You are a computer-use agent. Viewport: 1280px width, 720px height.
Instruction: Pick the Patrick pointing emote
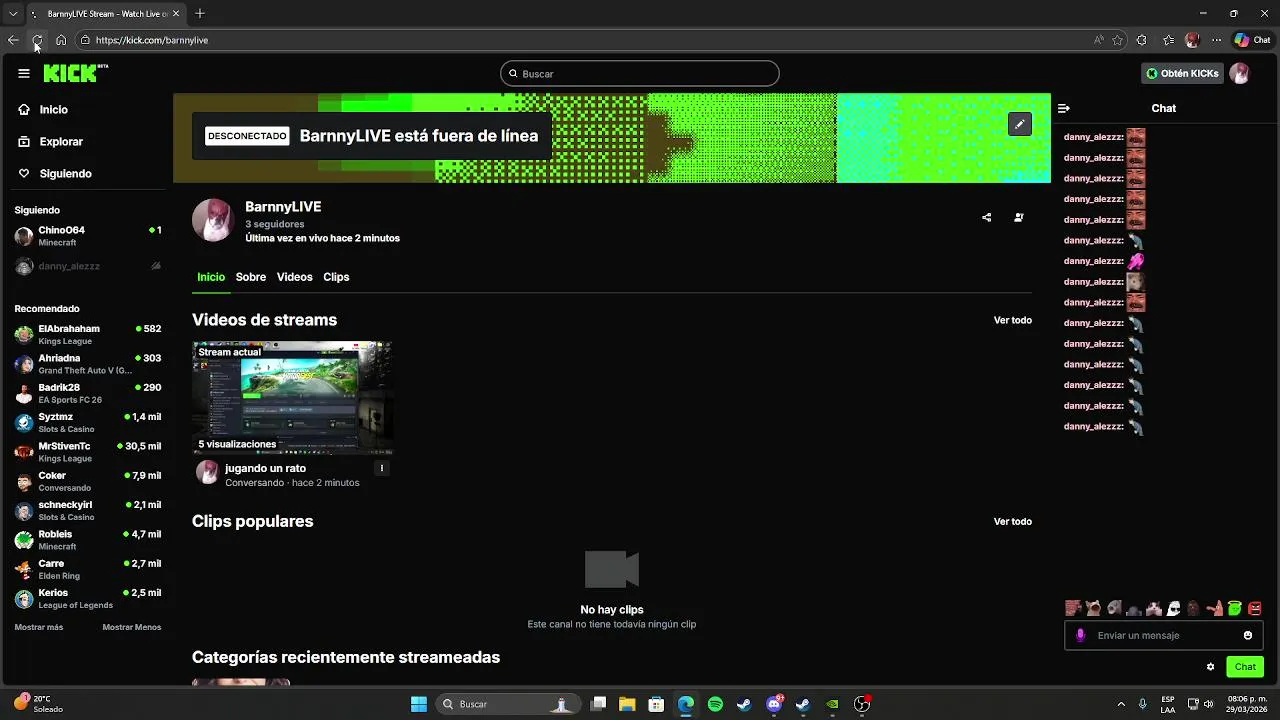tap(1214, 608)
